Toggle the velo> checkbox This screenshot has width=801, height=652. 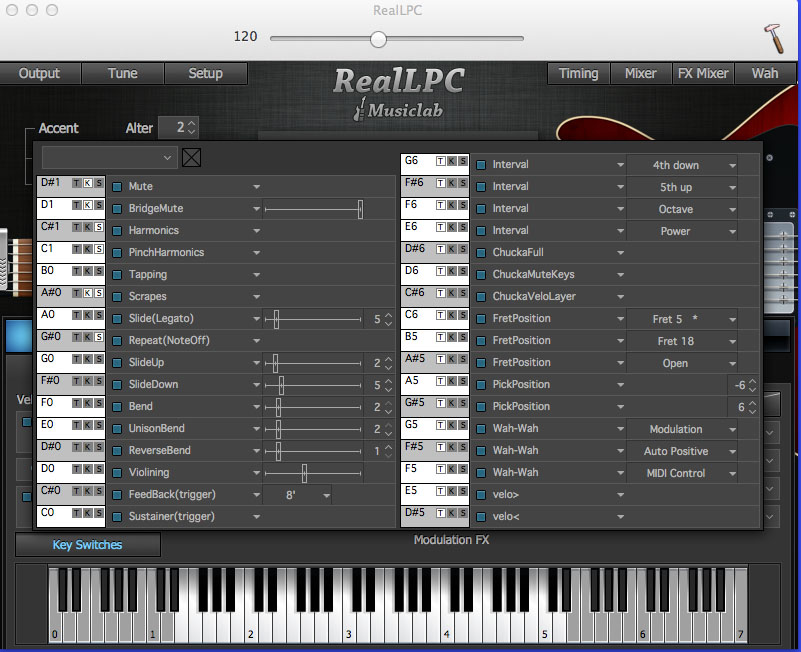pos(481,495)
